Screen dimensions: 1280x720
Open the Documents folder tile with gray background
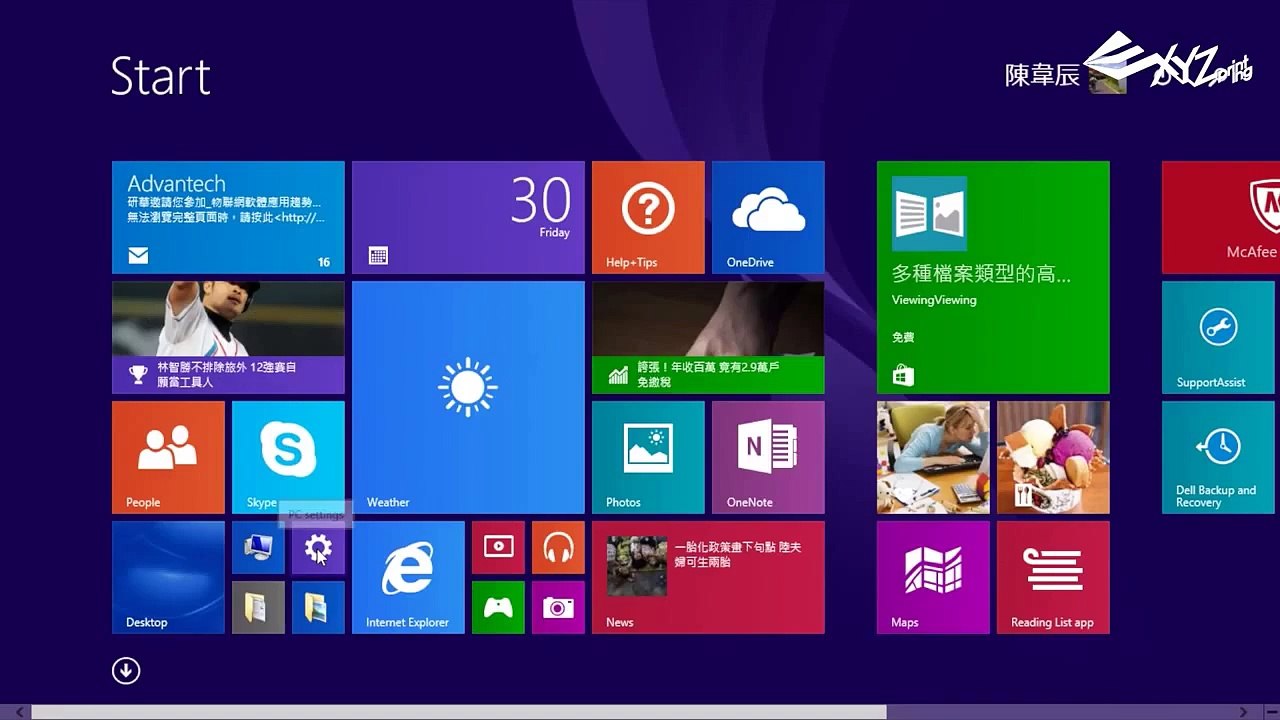coord(258,607)
